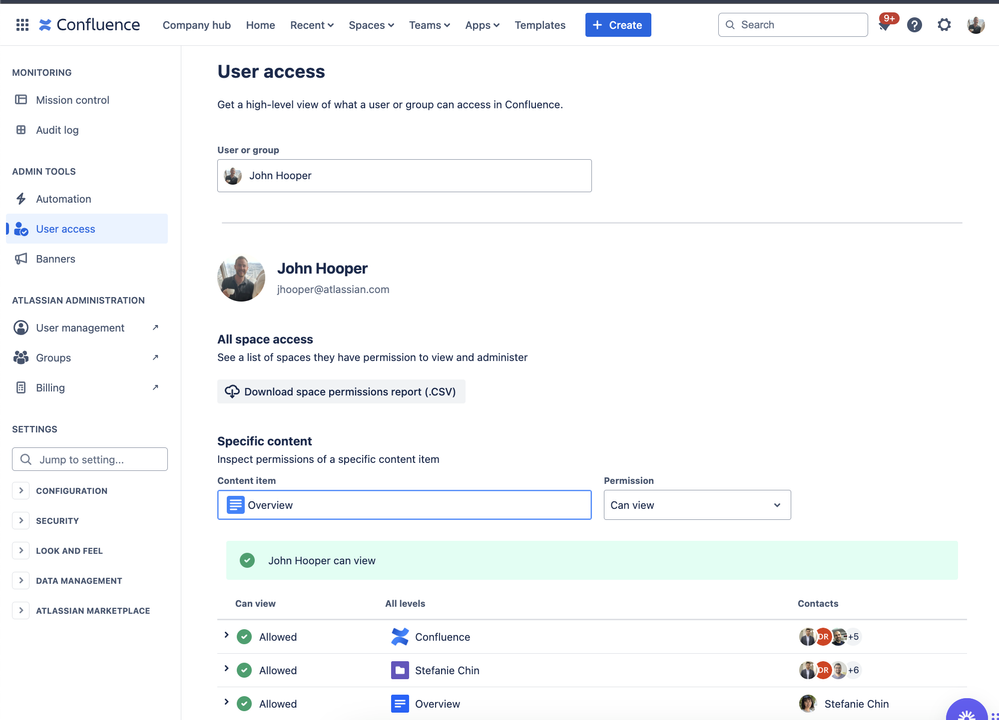Expand the CONFIGURATION settings section
The height and width of the screenshot is (720, 999).
click(21, 490)
